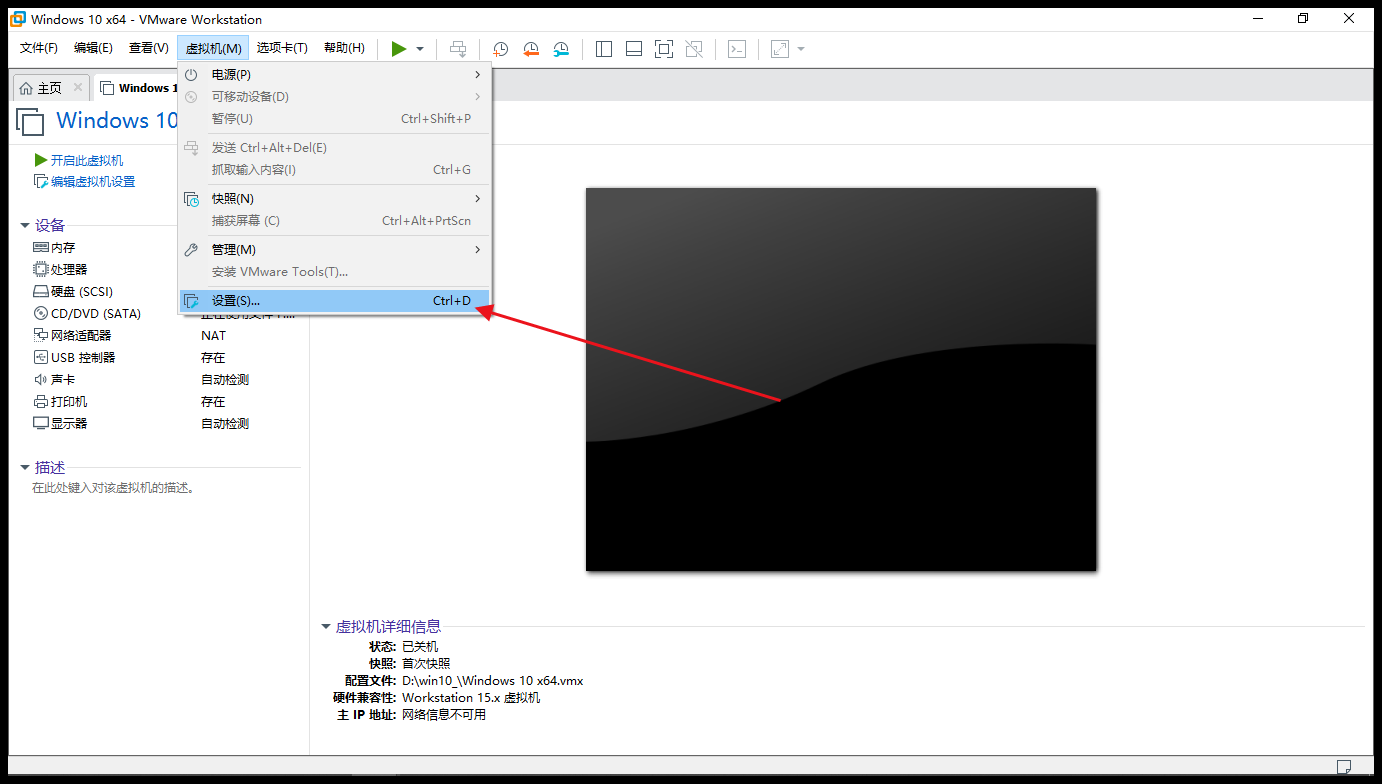
Task: Select the 处理器 device row
Action: tap(60, 270)
